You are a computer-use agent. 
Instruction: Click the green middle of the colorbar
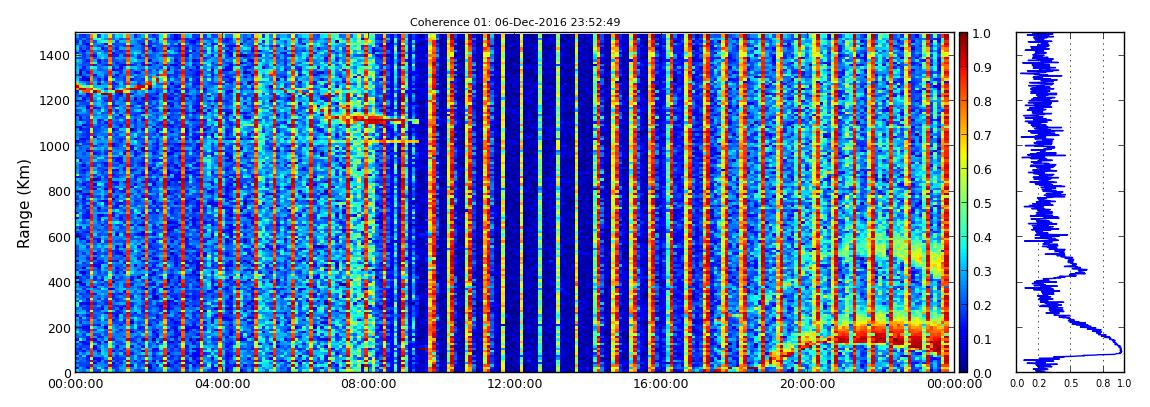(x=964, y=203)
